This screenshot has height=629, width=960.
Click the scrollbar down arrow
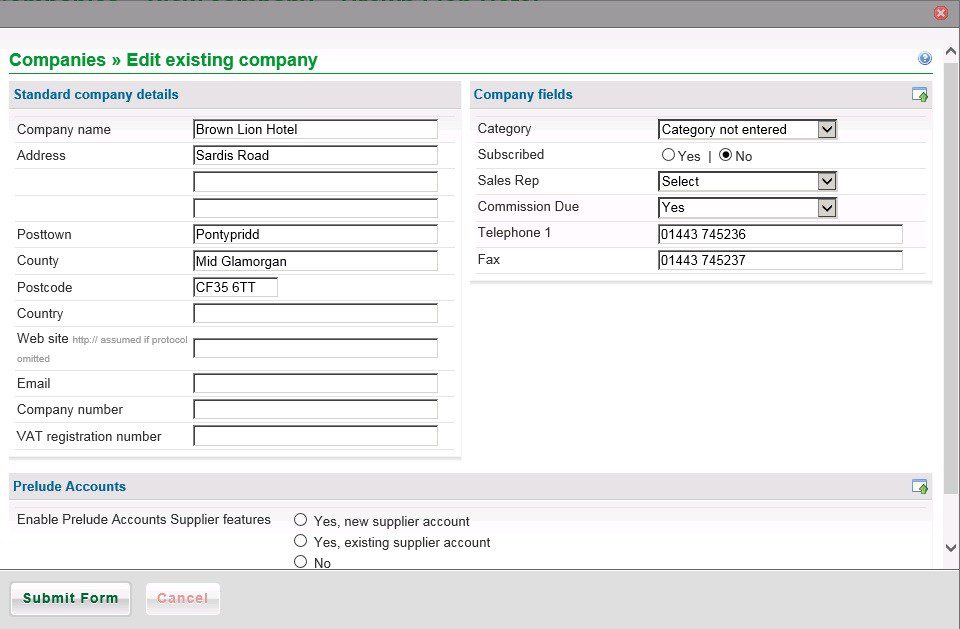point(951,548)
